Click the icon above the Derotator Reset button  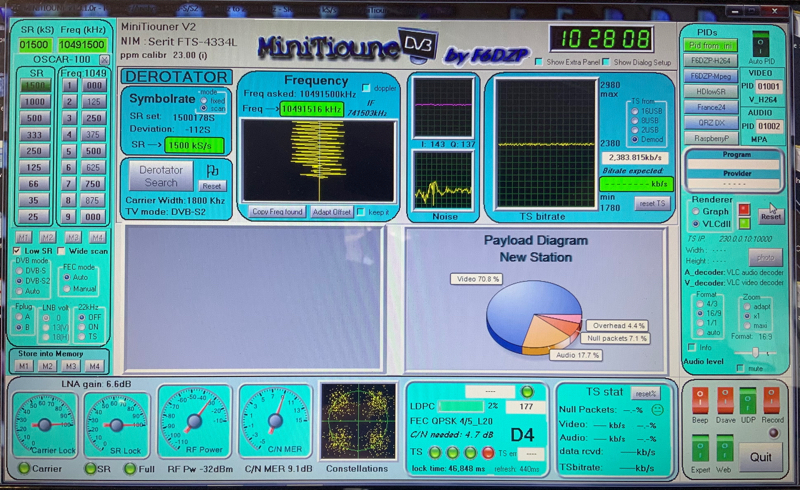click(x=212, y=170)
